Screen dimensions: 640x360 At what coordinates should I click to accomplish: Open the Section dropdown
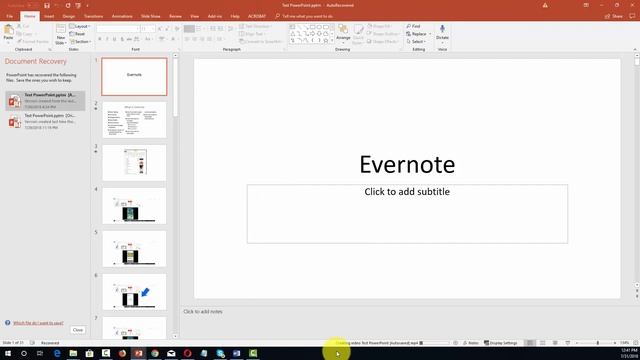pos(80,42)
